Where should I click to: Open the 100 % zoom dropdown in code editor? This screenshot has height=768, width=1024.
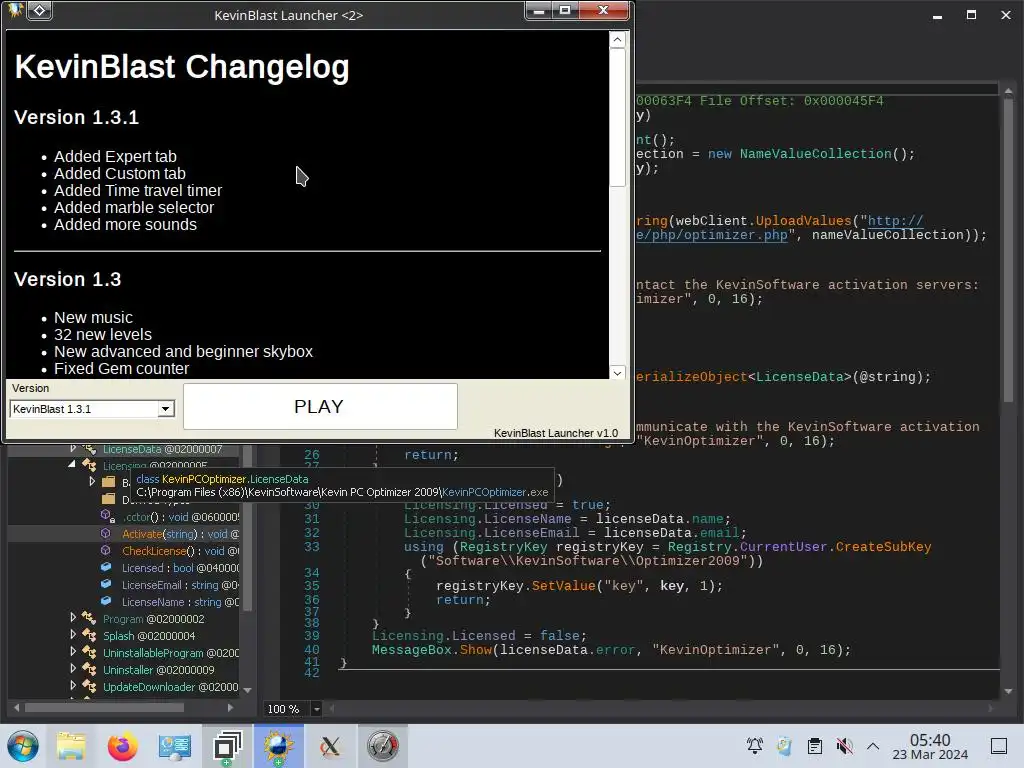tap(316, 709)
